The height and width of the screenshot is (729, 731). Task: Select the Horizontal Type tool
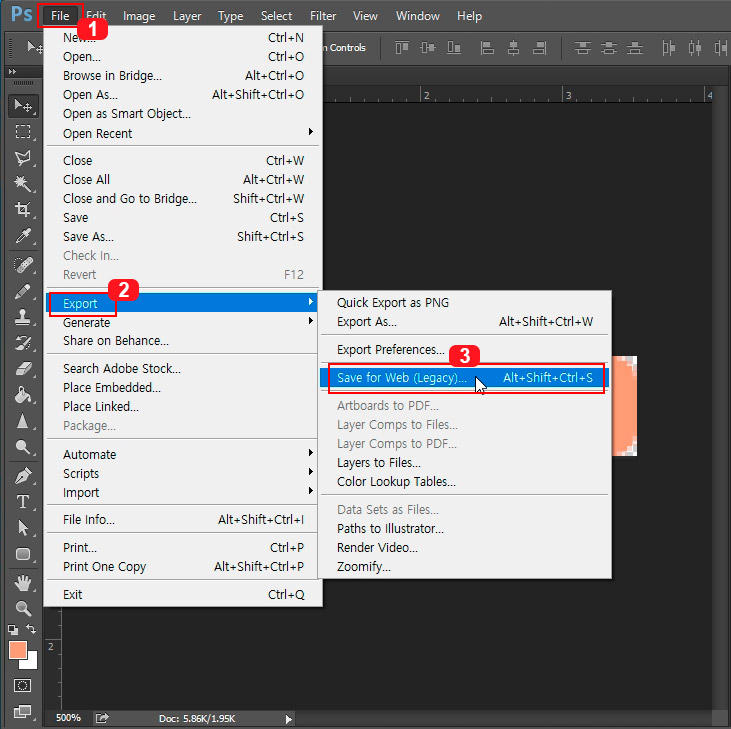point(23,502)
